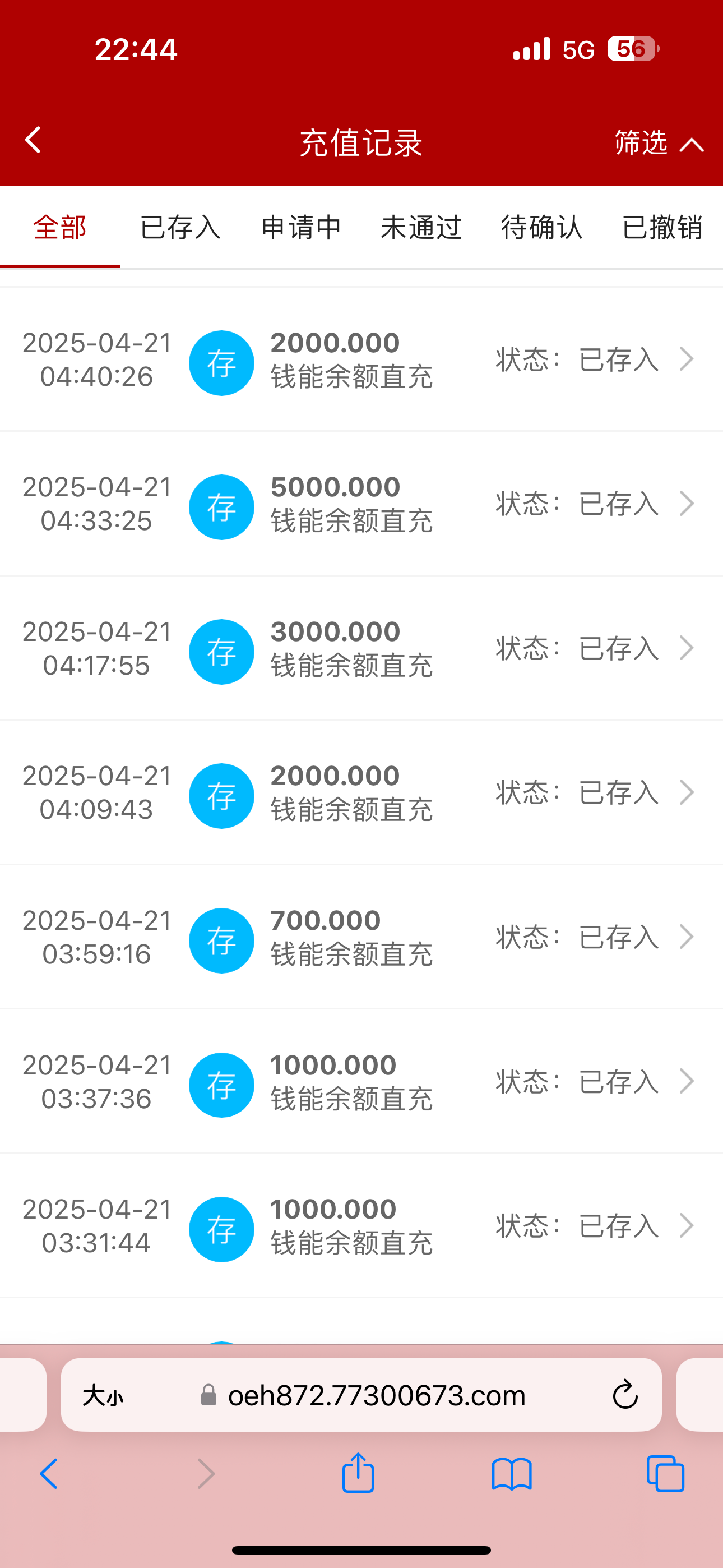
Task: Tap the back arrow in red header
Action: 34,140
